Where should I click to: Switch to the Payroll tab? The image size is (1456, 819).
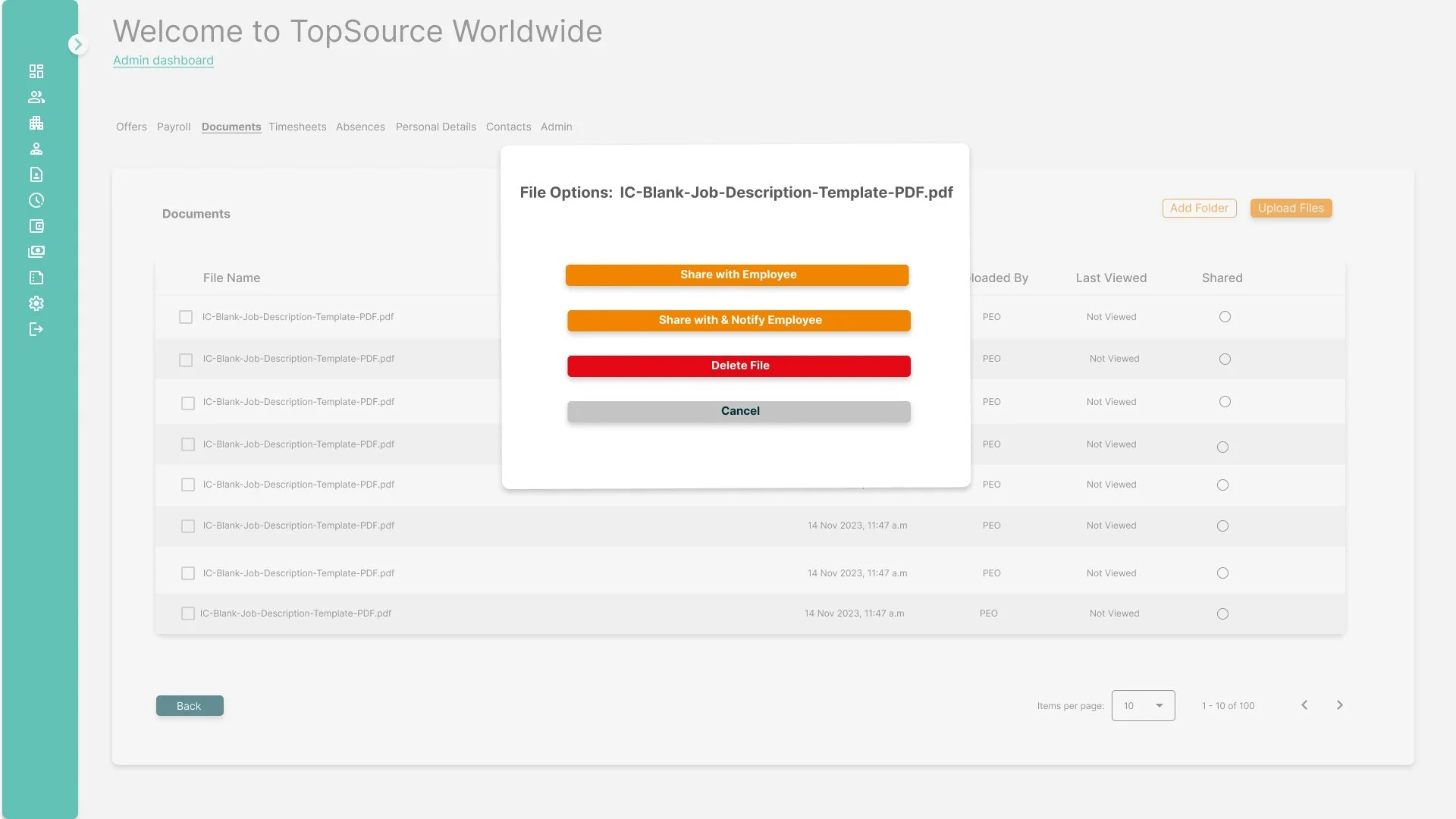174,127
